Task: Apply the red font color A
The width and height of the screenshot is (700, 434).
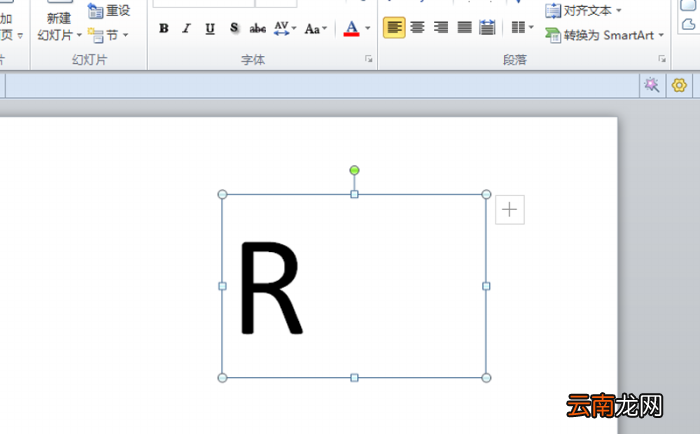Action: [351, 29]
